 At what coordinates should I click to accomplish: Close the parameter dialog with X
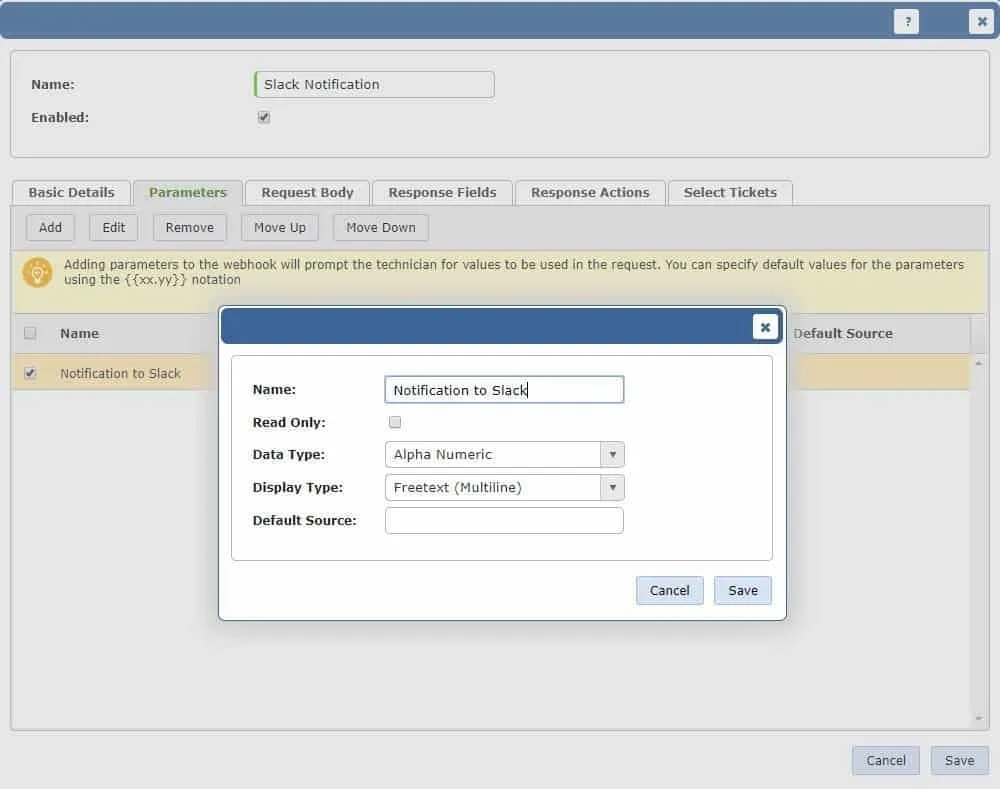765,327
